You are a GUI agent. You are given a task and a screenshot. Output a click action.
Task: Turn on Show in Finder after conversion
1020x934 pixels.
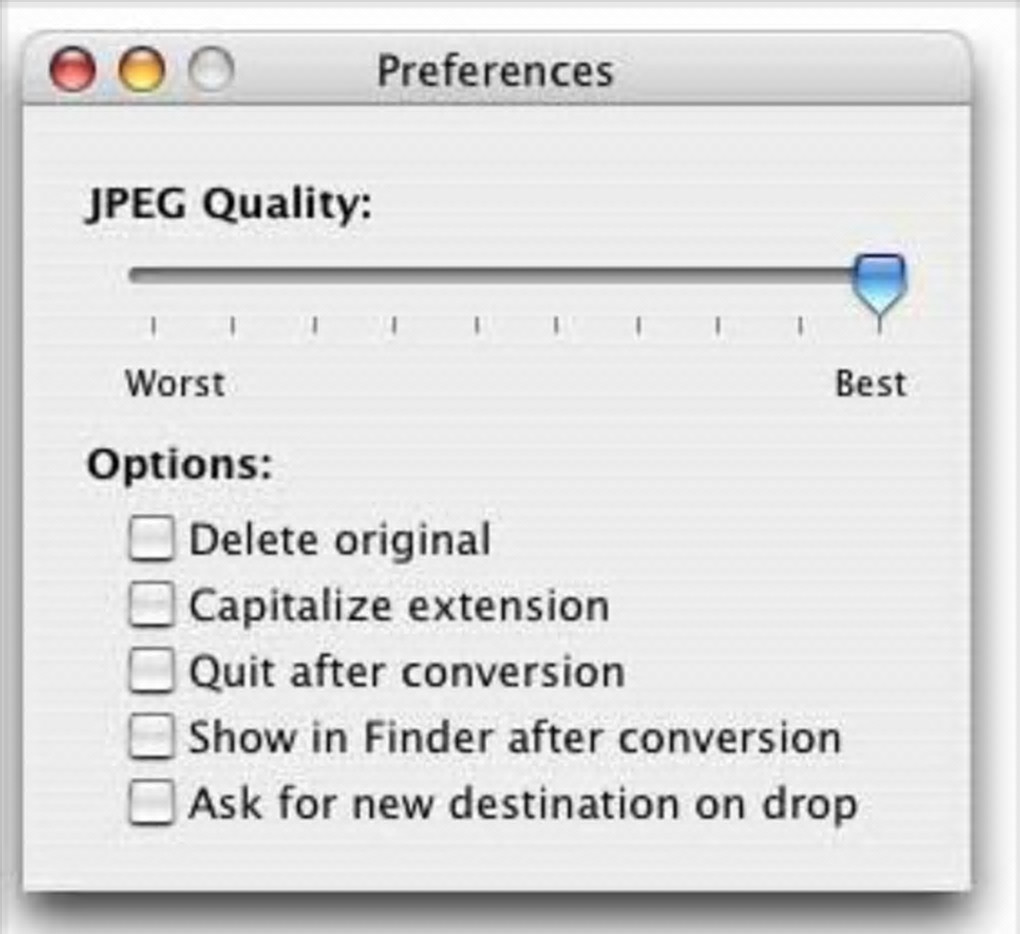(152, 738)
